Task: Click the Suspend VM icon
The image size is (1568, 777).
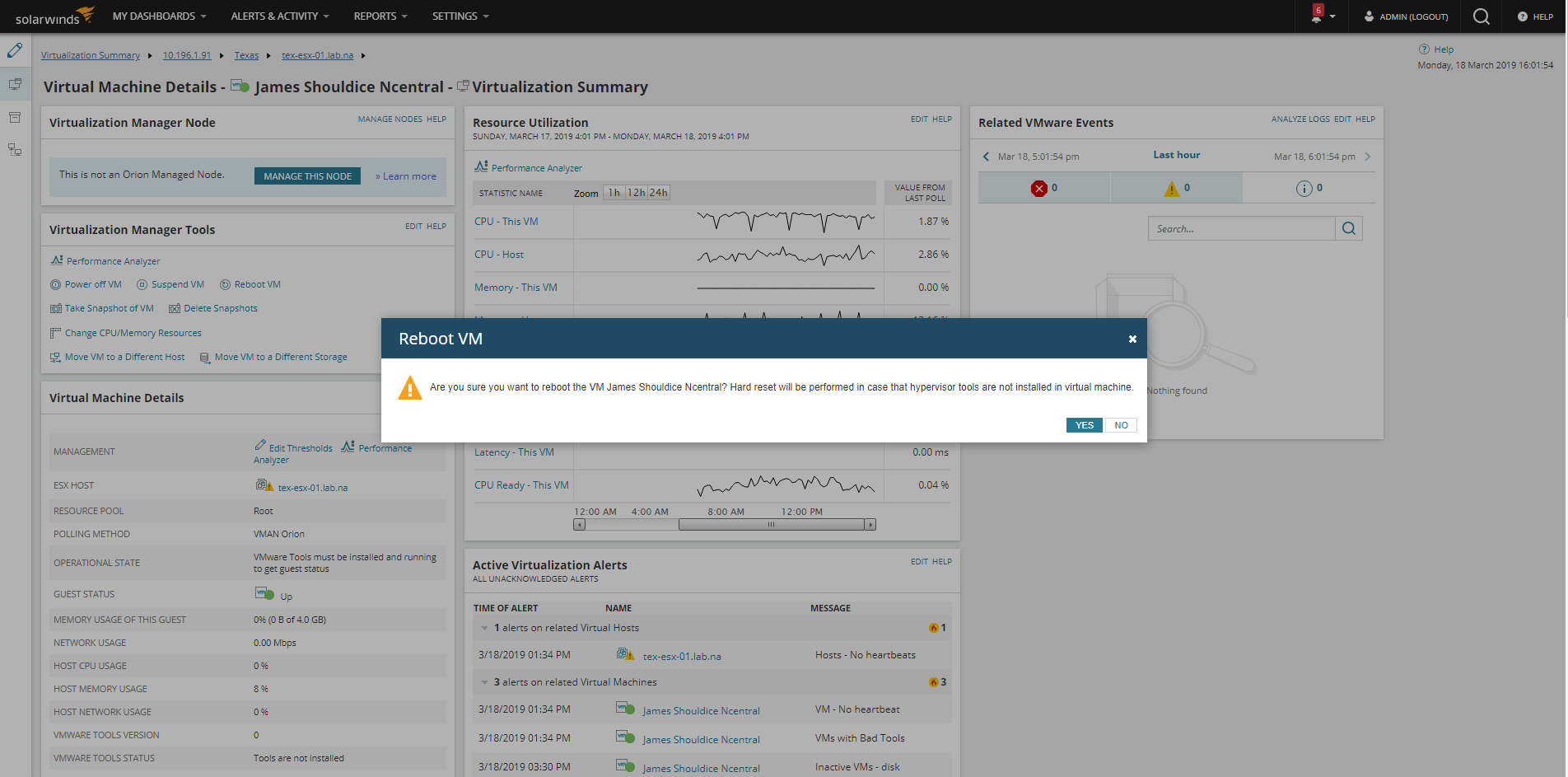Action: [142, 285]
